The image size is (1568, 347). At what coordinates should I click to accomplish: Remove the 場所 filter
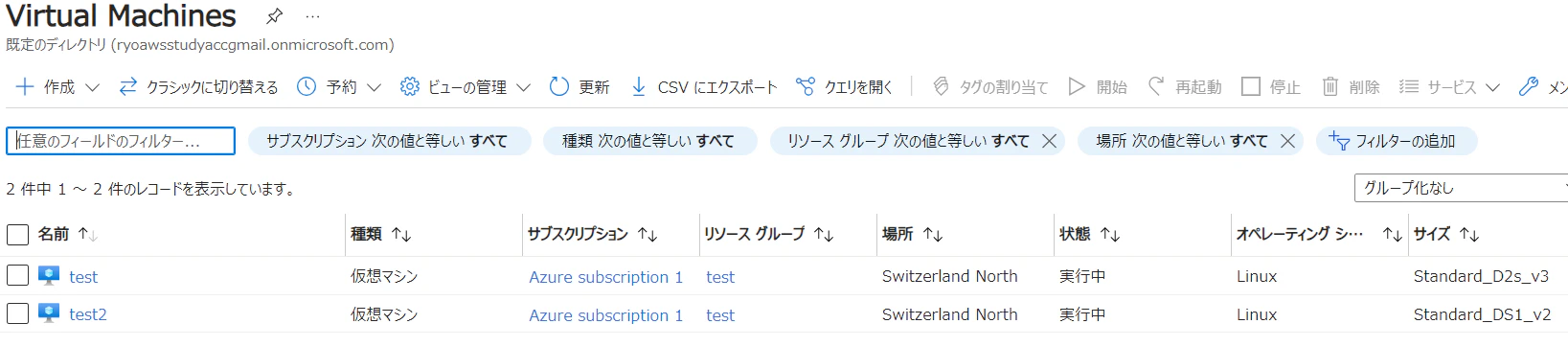click(x=1287, y=141)
